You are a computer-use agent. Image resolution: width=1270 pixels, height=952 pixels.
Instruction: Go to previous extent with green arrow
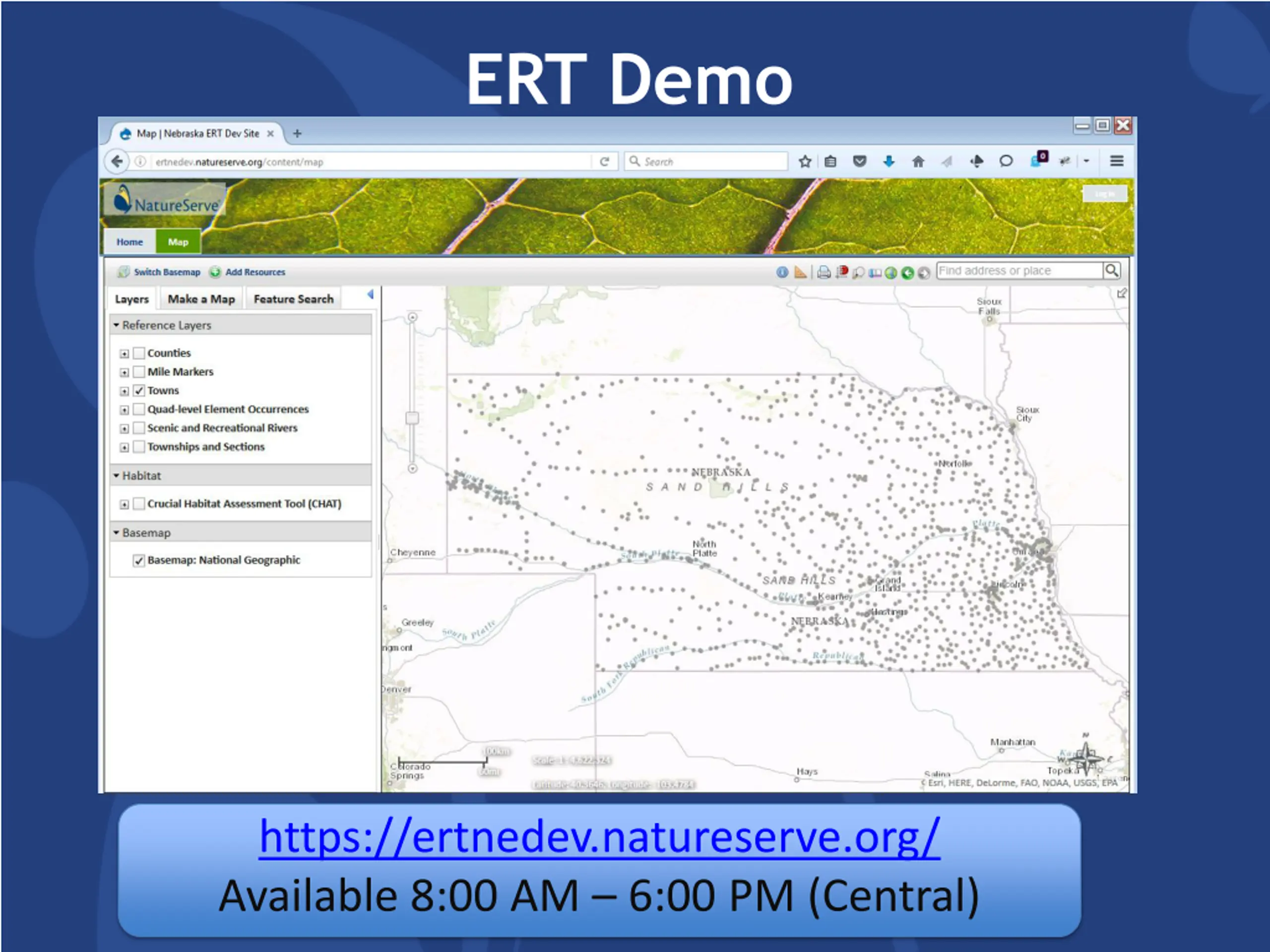point(907,273)
